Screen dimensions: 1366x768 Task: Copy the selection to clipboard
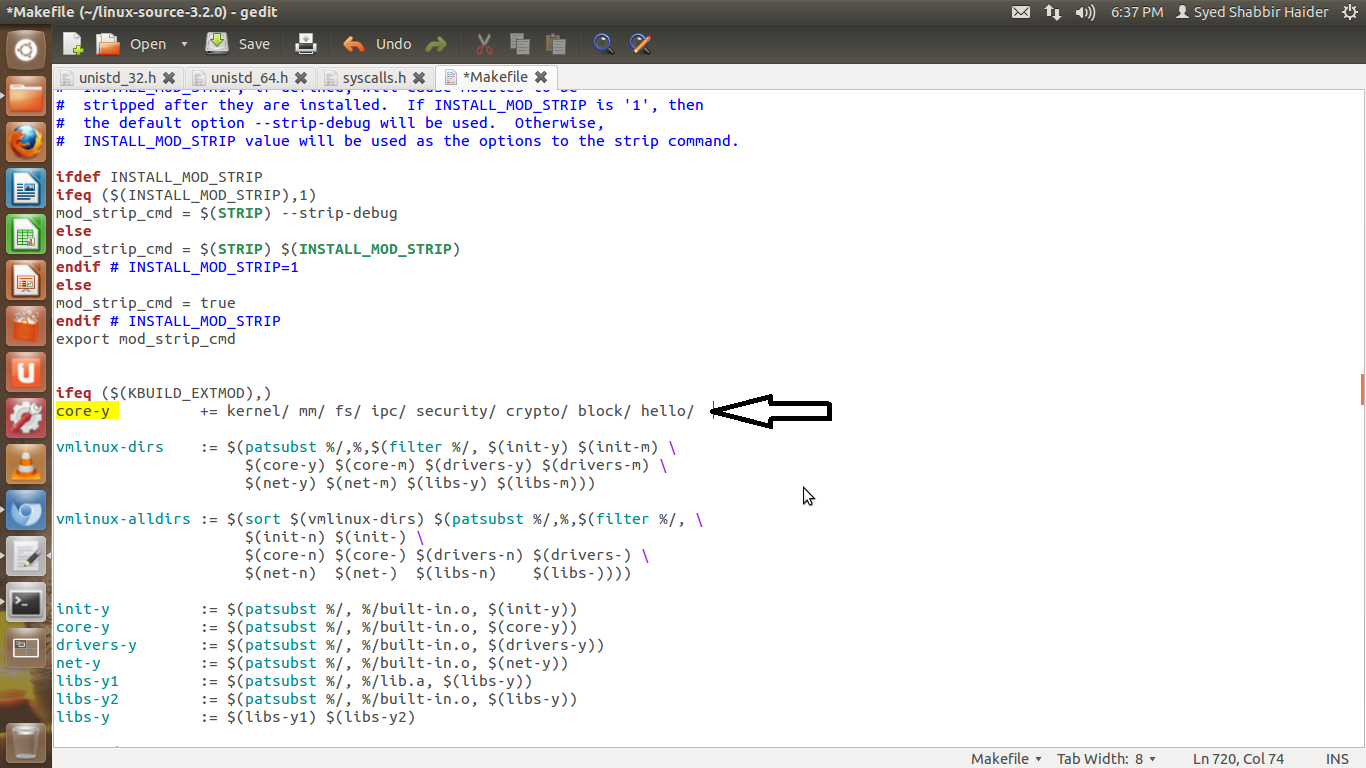click(x=519, y=44)
